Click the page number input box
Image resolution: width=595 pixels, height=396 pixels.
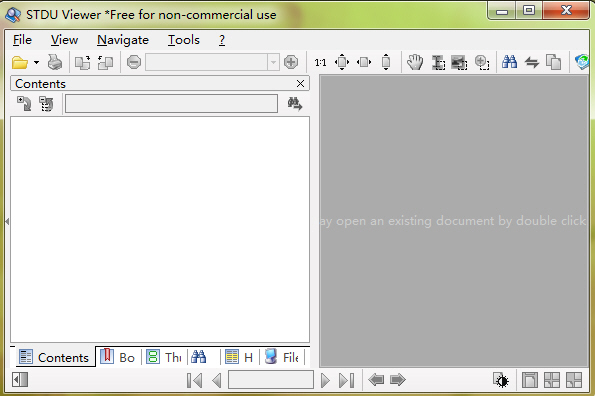tap(271, 380)
